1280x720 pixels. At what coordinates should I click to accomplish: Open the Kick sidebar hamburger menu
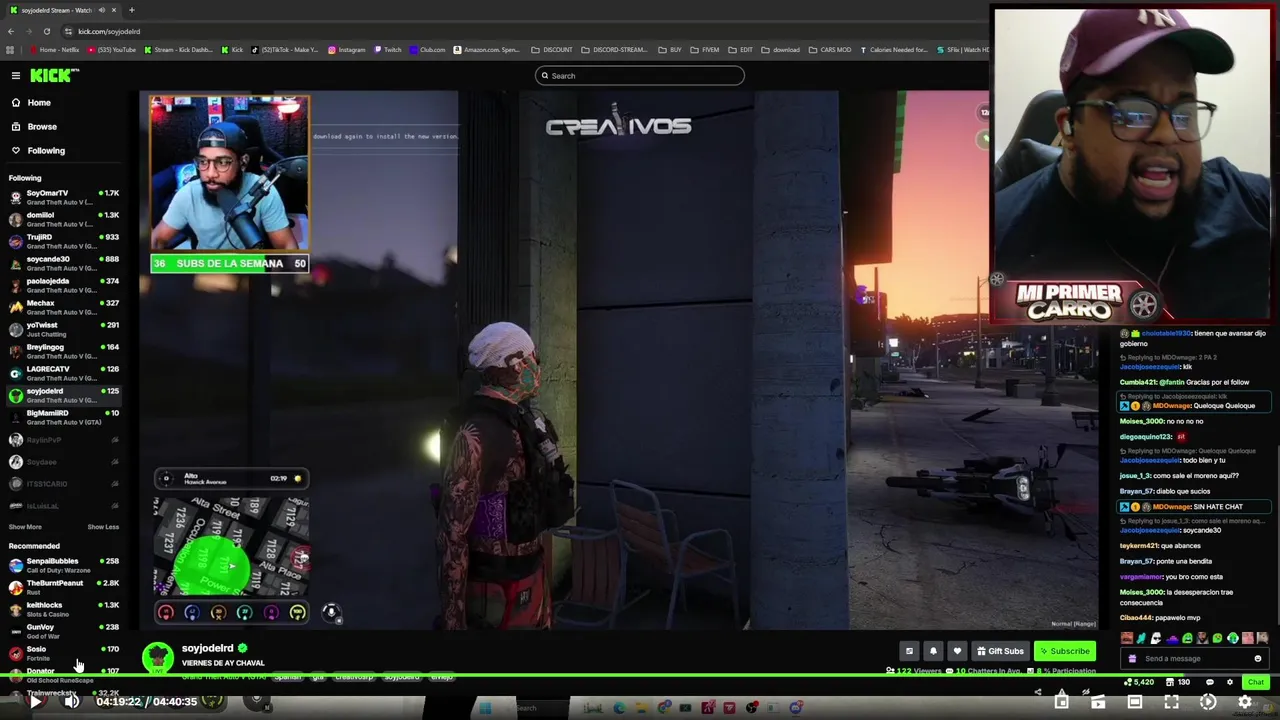click(16, 76)
